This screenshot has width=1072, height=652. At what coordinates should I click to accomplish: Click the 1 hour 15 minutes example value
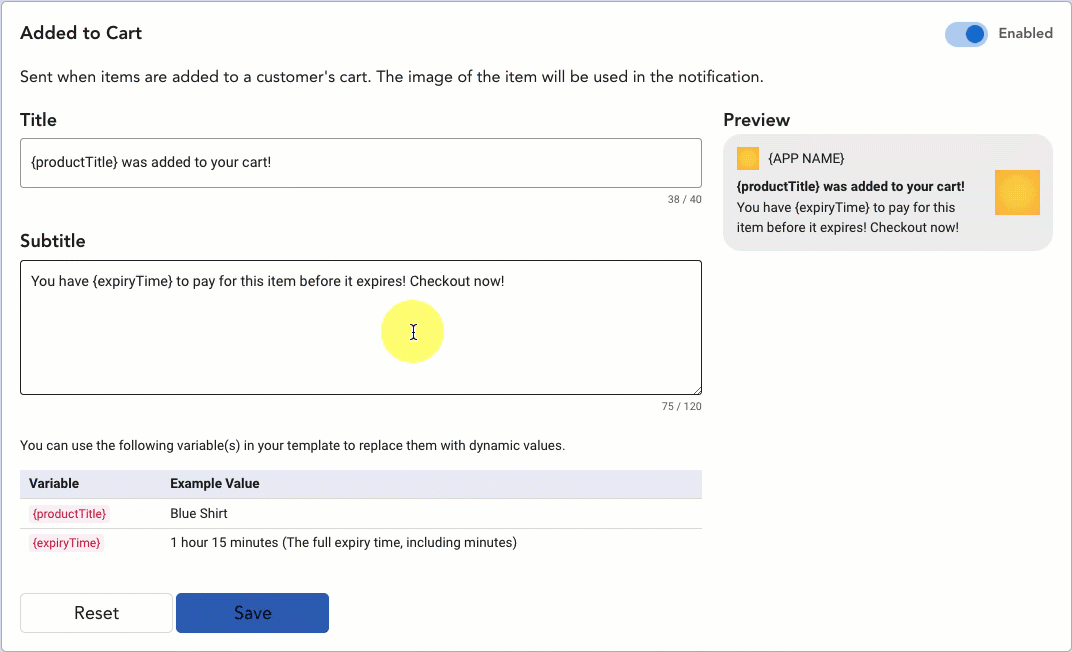(343, 543)
